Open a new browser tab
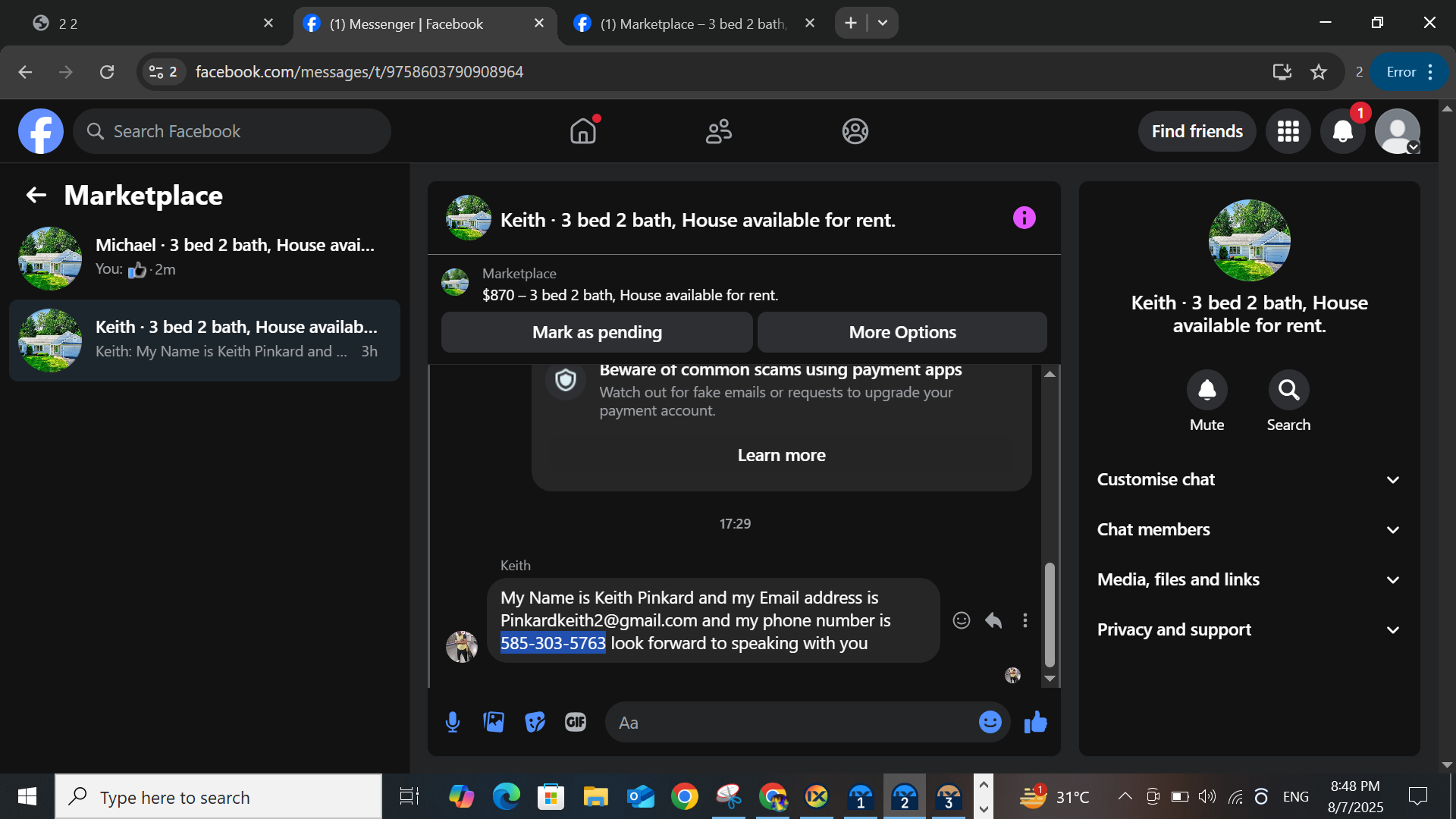The height and width of the screenshot is (819, 1456). click(851, 23)
